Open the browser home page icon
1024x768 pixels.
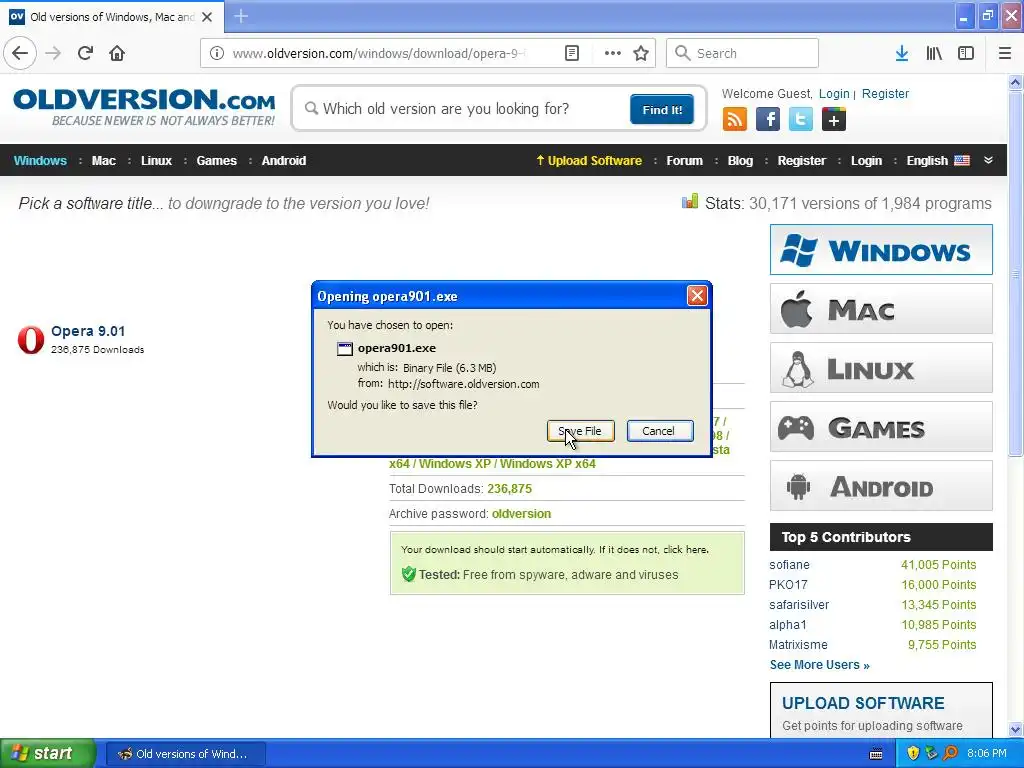click(x=117, y=53)
